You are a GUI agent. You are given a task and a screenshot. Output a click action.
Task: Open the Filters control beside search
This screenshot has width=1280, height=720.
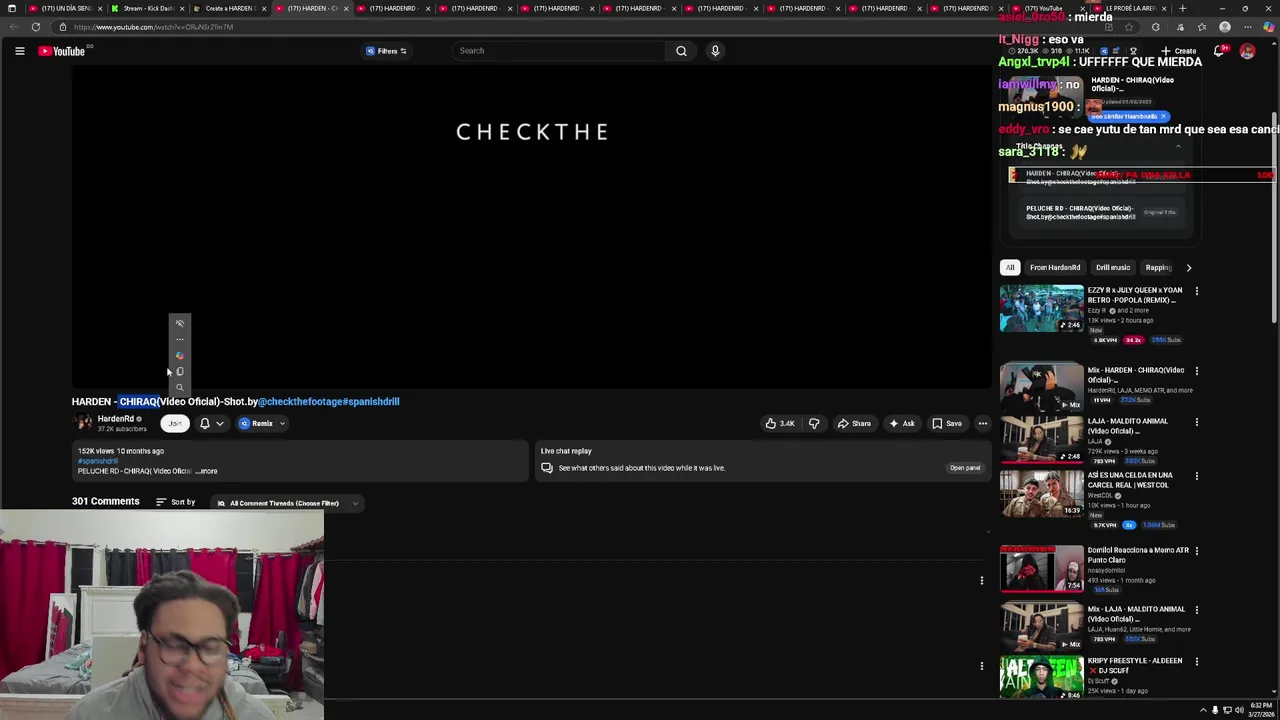click(386, 51)
